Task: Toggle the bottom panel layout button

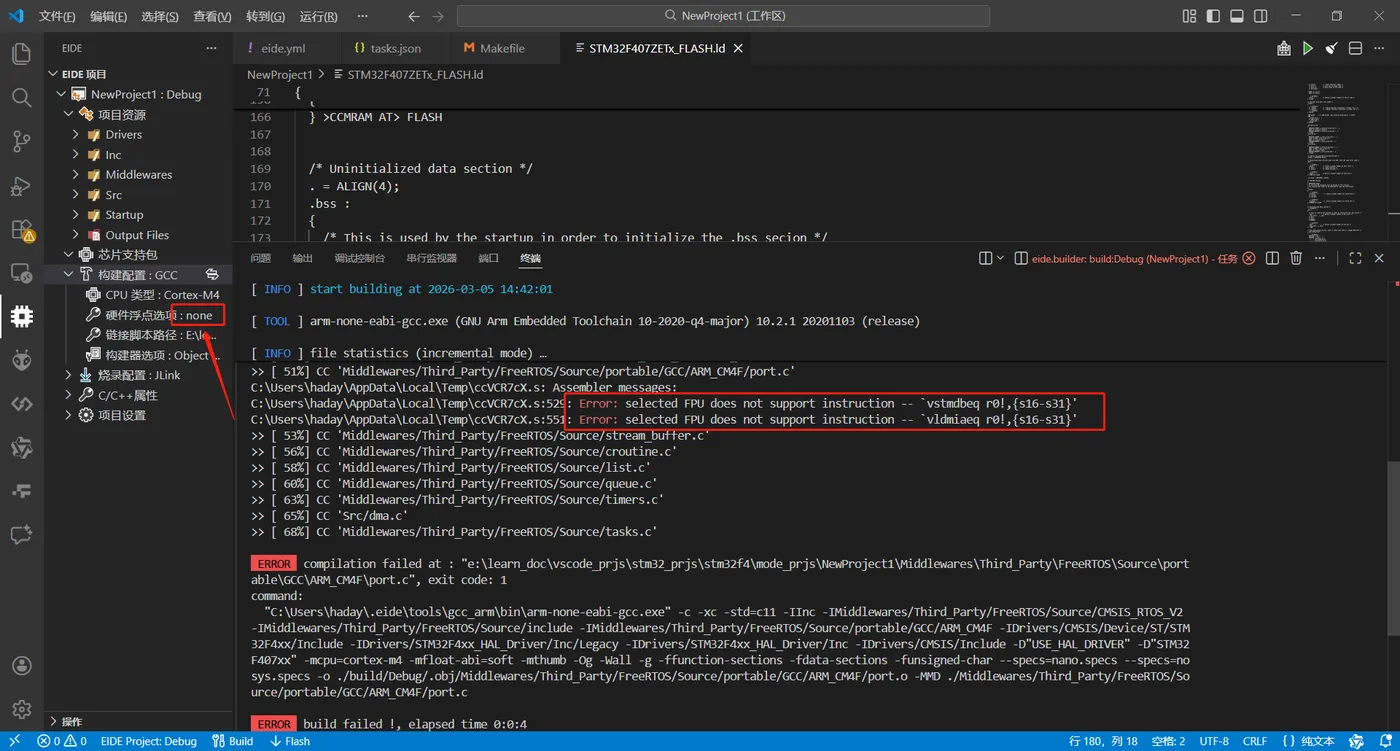Action: (1237, 16)
